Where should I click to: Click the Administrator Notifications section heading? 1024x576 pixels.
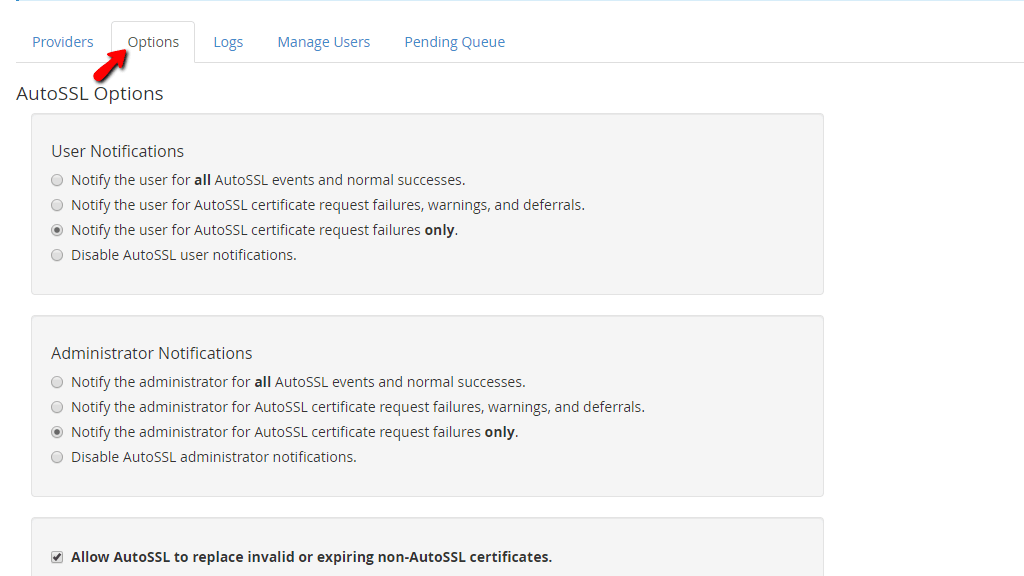[151, 353]
